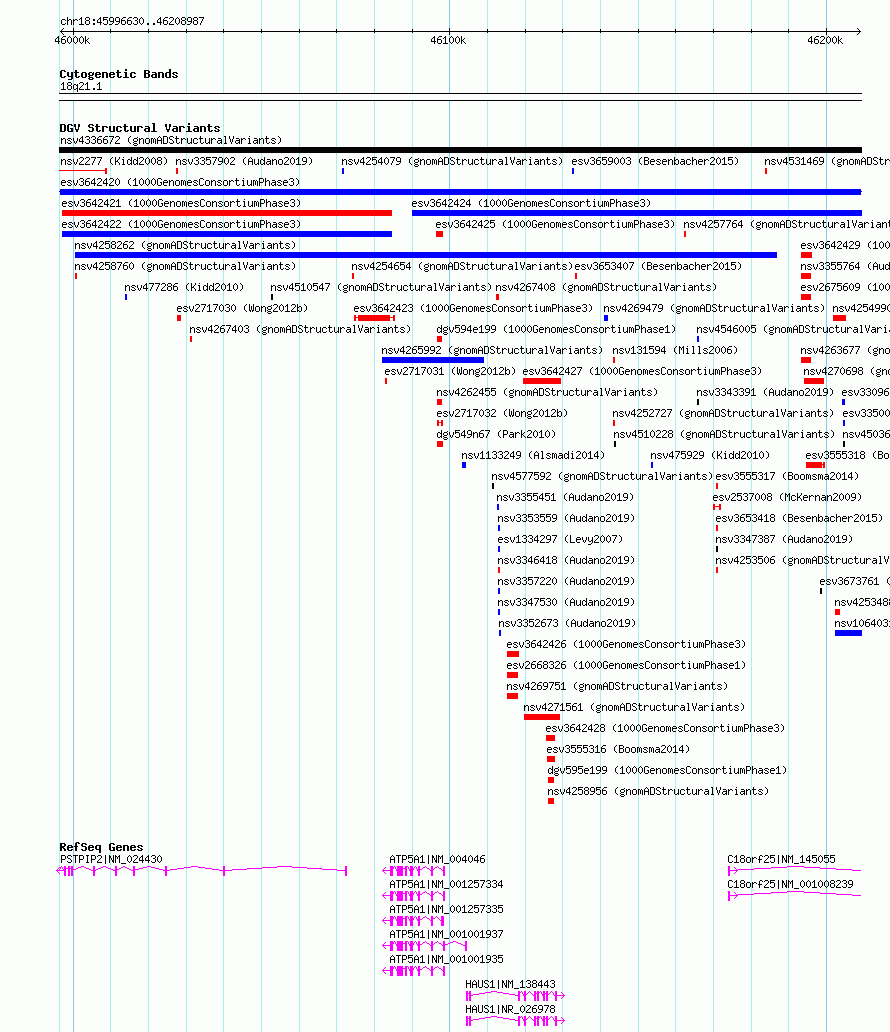
Task: Open nsv4254079 gnomAD variant label
Action: coord(452,161)
